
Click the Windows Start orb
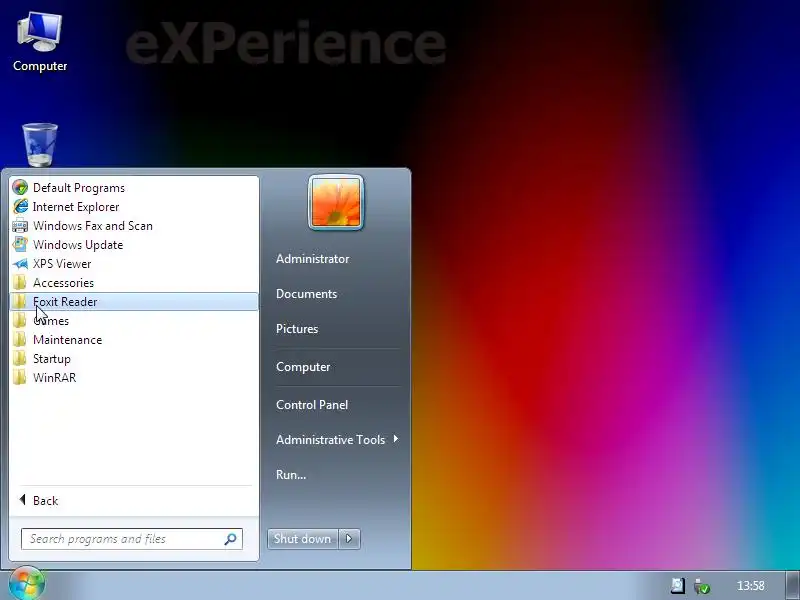[x=27, y=584]
